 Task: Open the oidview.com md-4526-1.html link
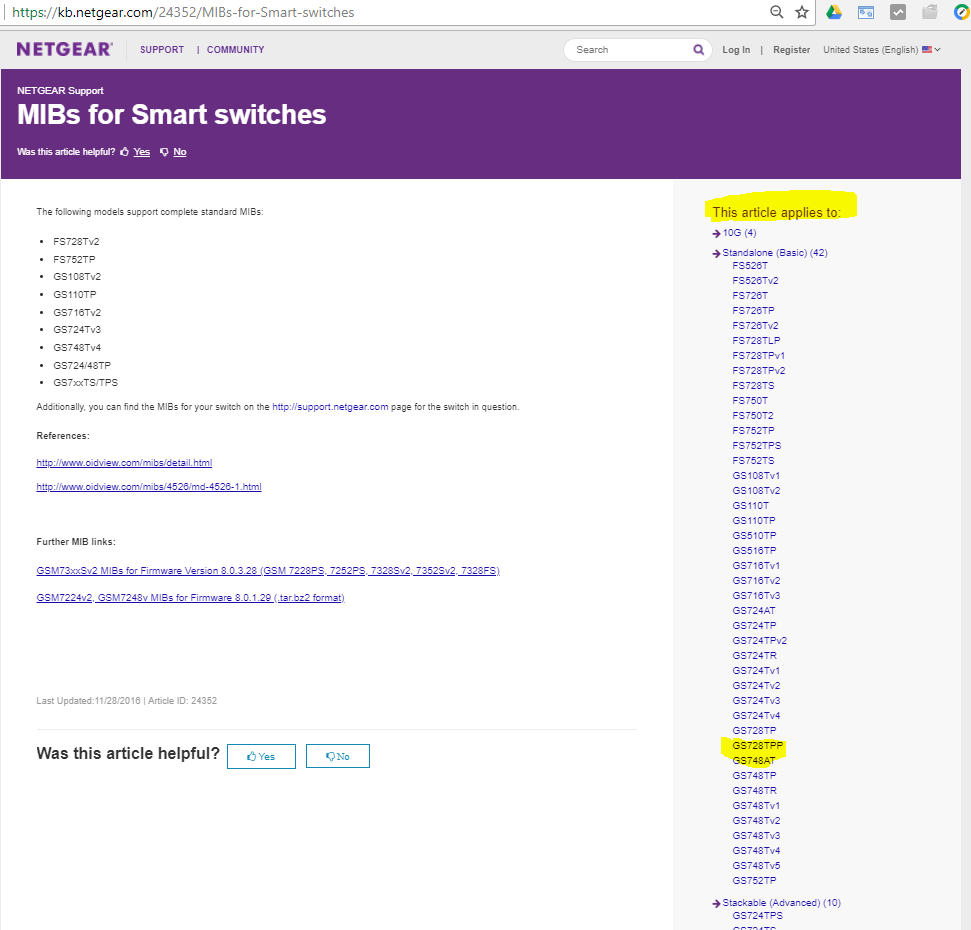[149, 487]
